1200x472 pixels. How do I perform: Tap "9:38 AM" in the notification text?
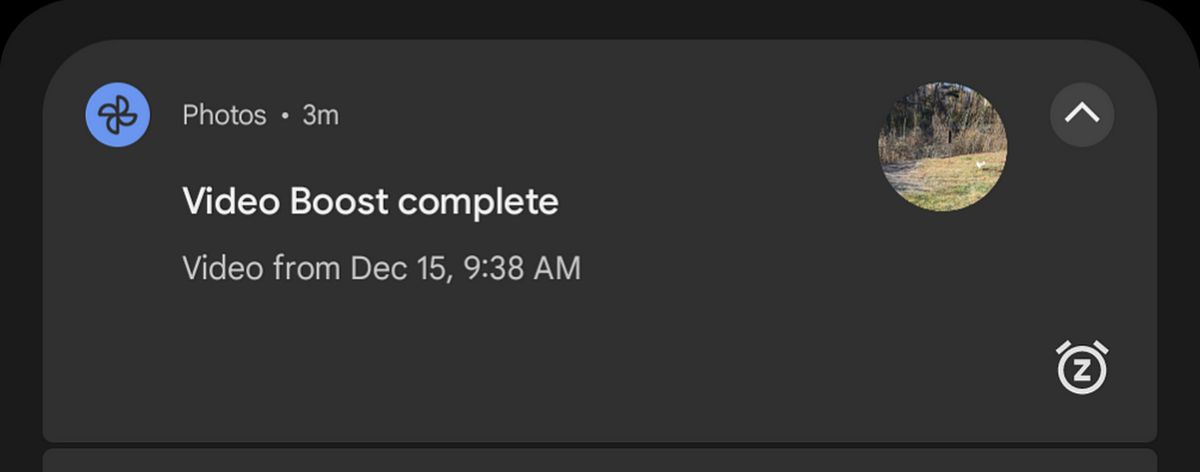[523, 268]
